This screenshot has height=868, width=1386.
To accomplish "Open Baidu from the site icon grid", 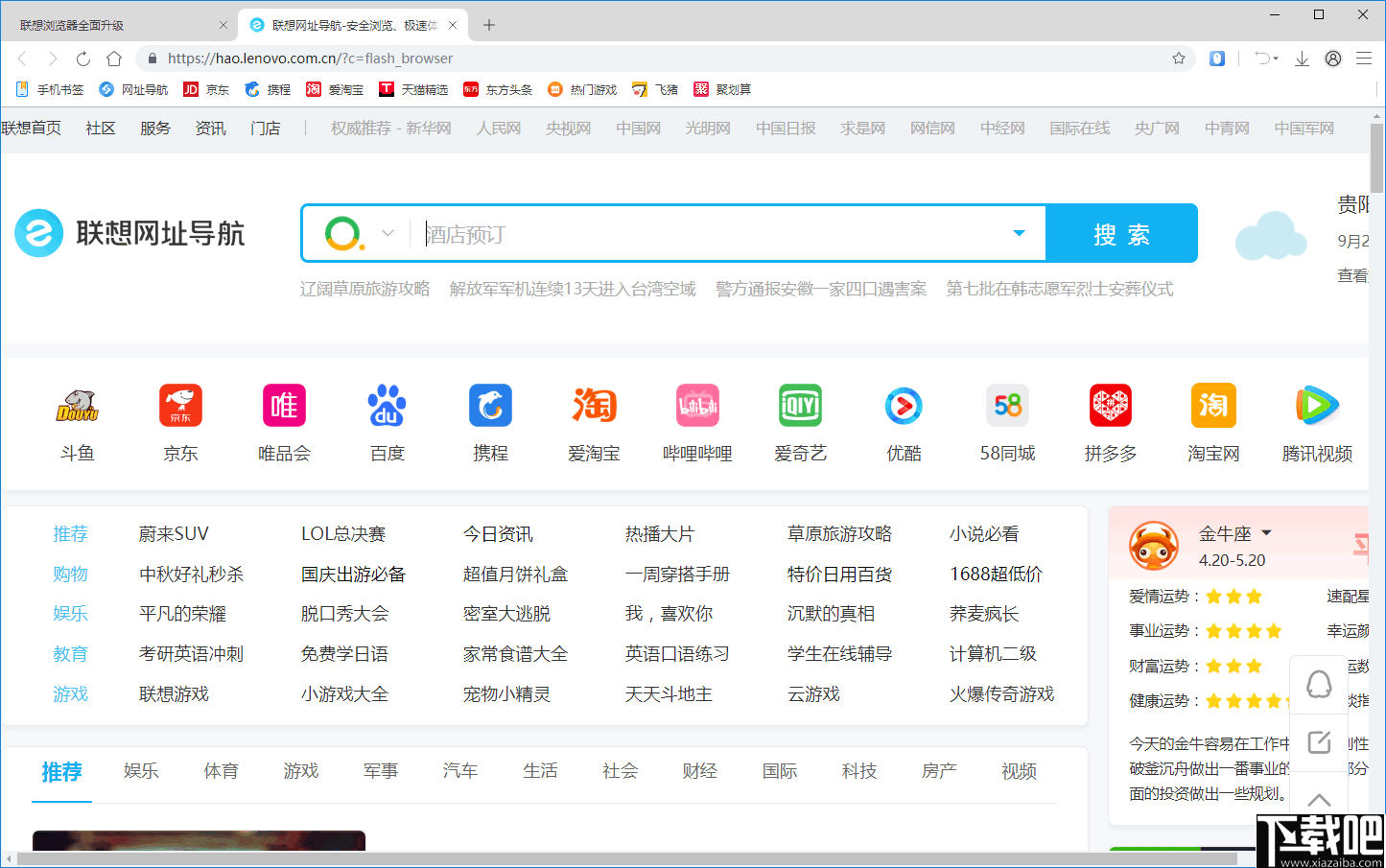I will (x=387, y=405).
